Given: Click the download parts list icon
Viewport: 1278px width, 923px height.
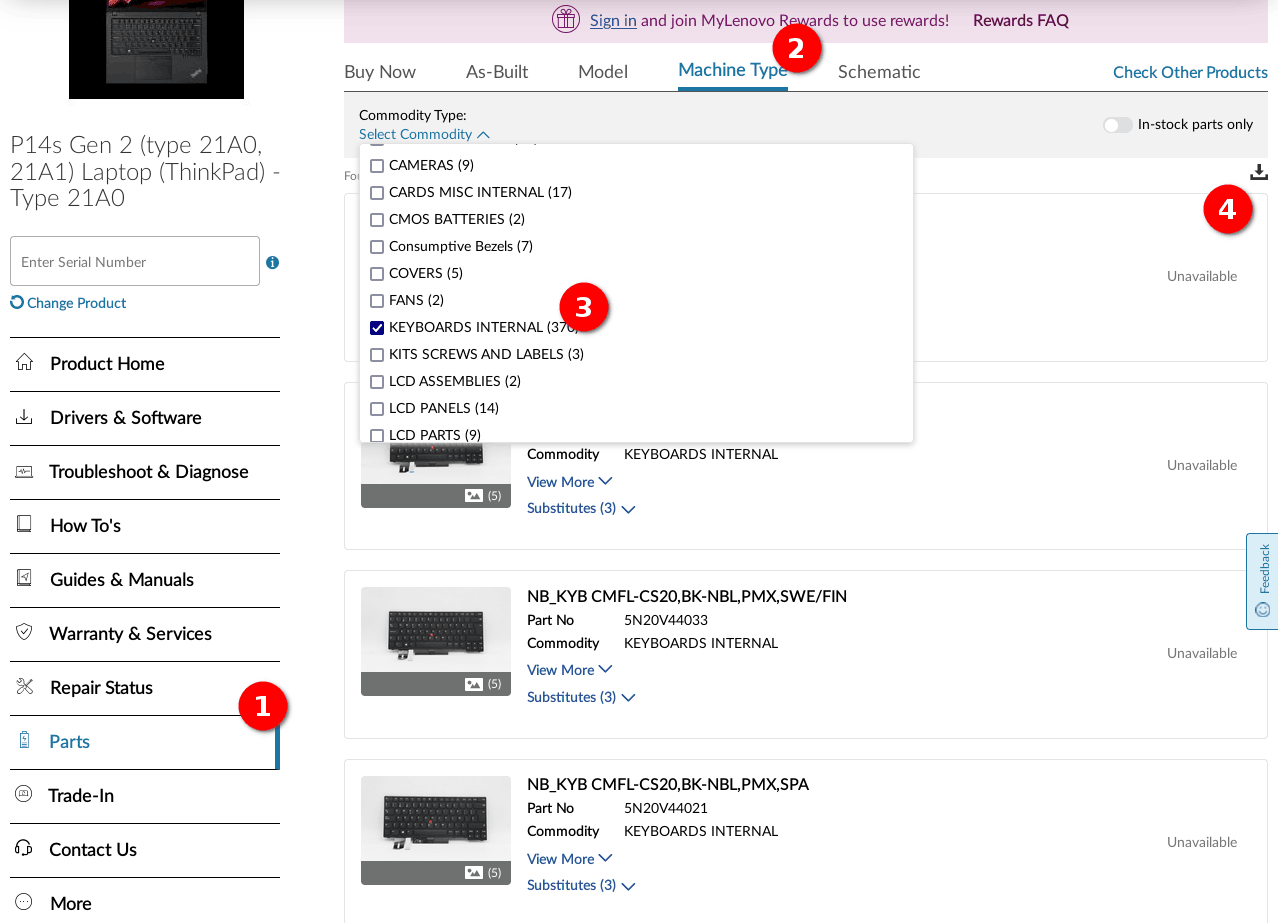Looking at the screenshot, I should [x=1259, y=172].
